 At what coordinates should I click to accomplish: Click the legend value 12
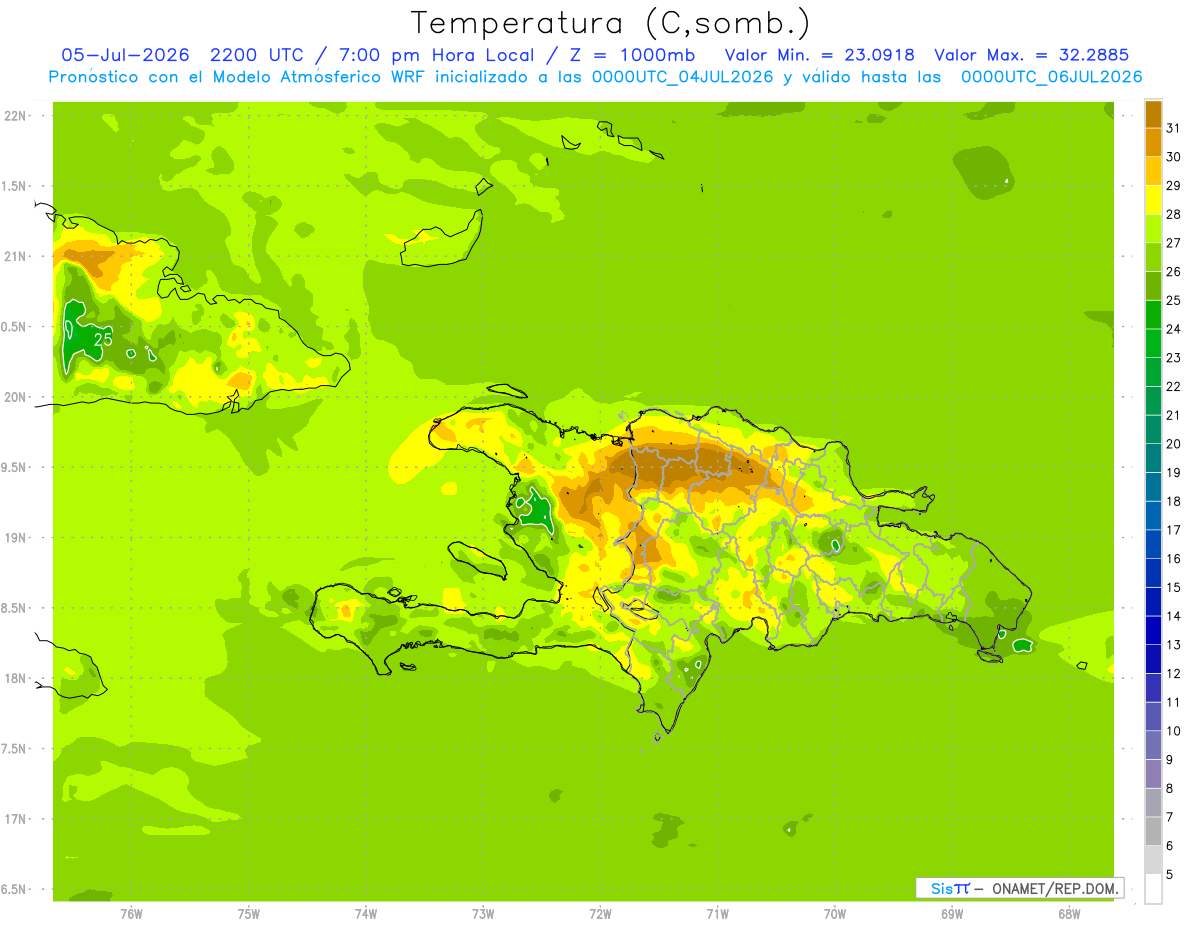point(1173,673)
